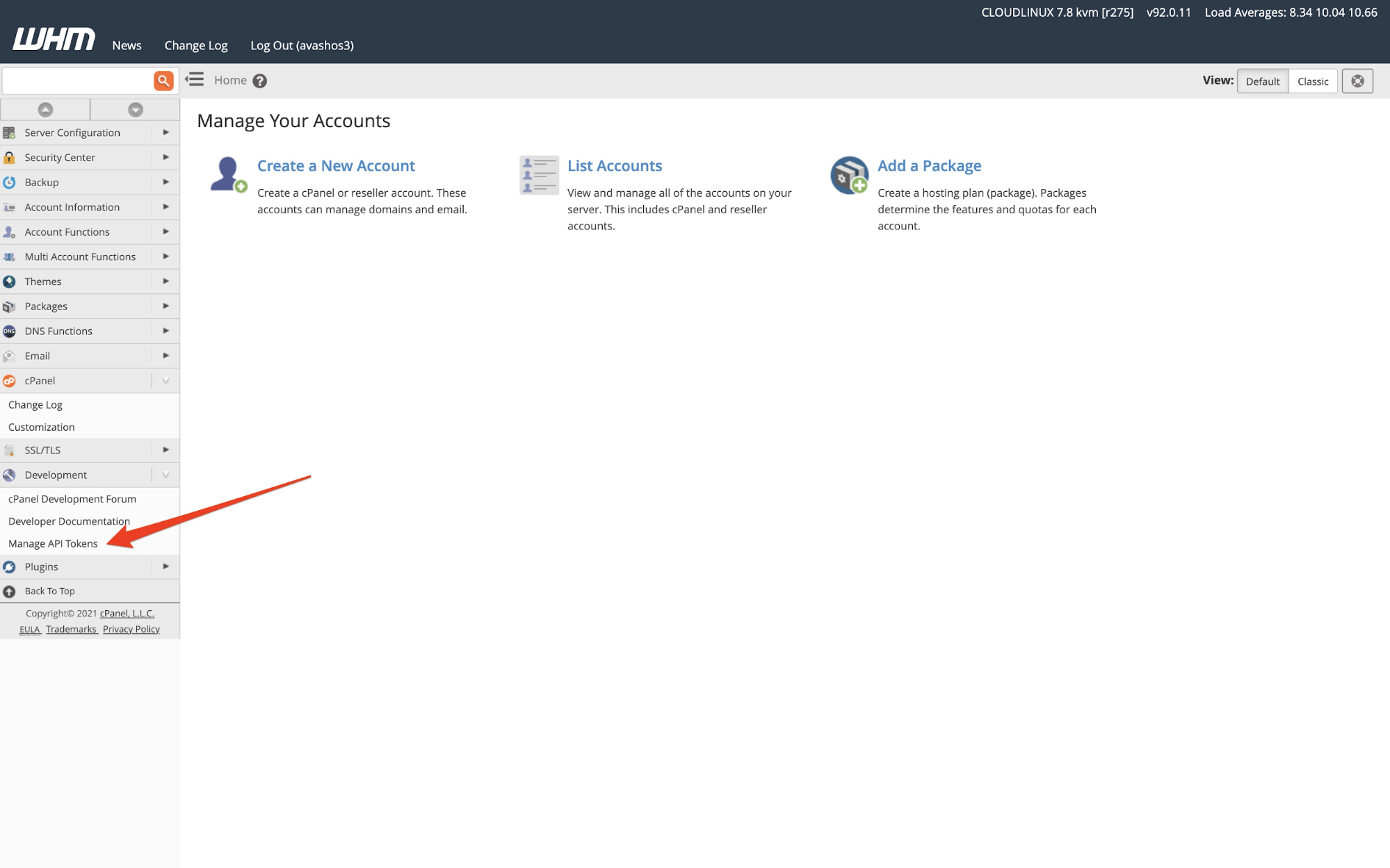Open Change Log under cPanel
1390x868 pixels.
coord(35,404)
